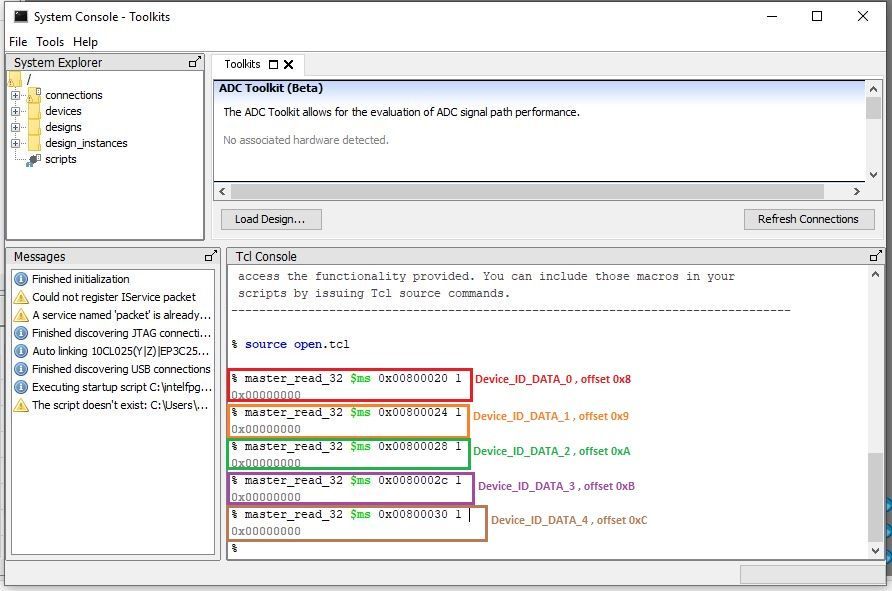Close the Toolkits tab
The width and height of the screenshot is (892, 591).
288,64
